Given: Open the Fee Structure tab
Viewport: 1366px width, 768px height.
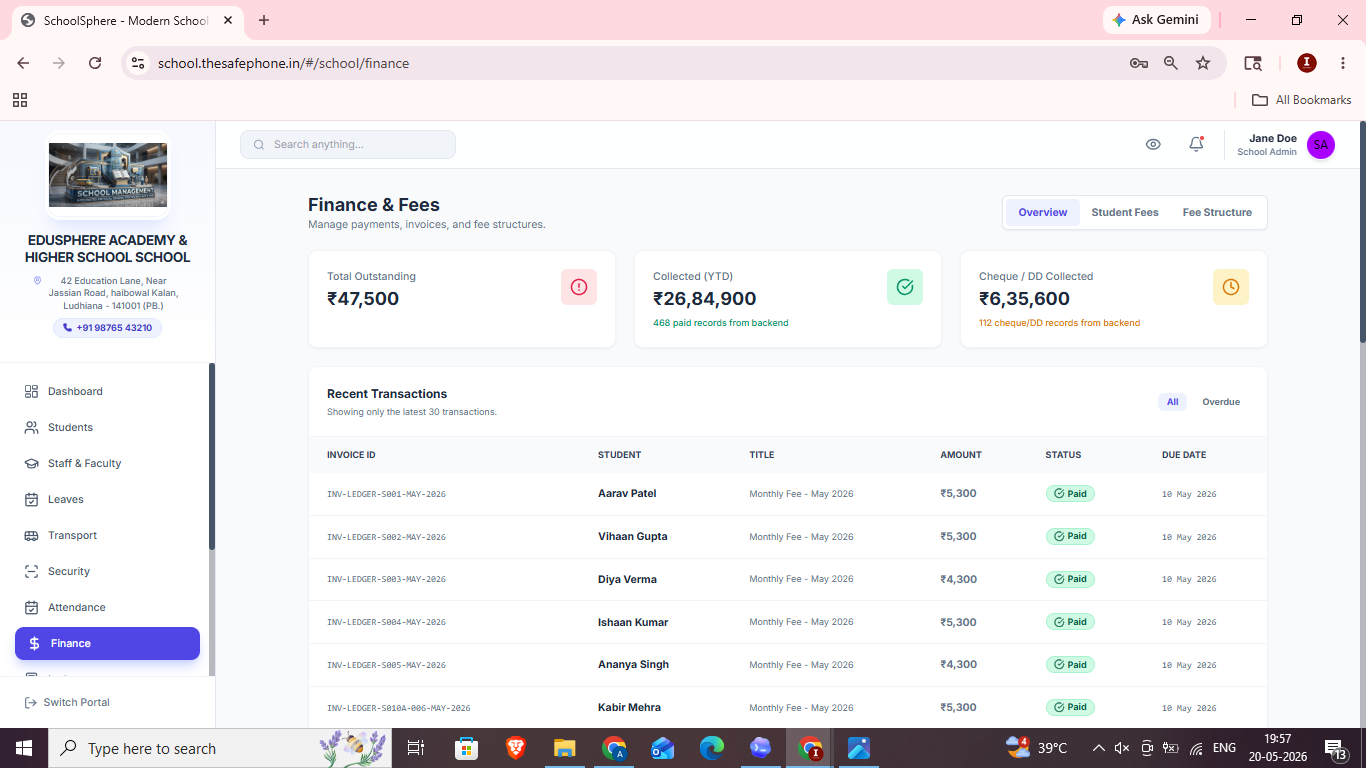Looking at the screenshot, I should pos(1217,212).
